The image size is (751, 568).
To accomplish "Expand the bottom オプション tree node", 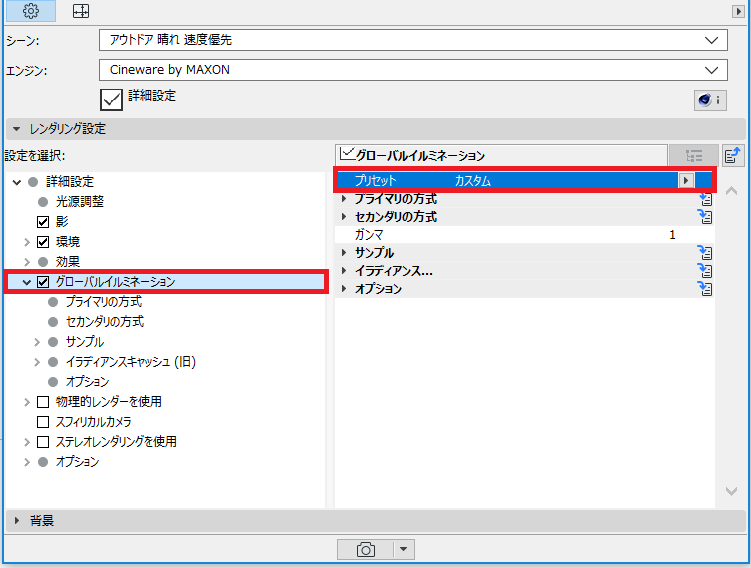I will click(x=27, y=462).
